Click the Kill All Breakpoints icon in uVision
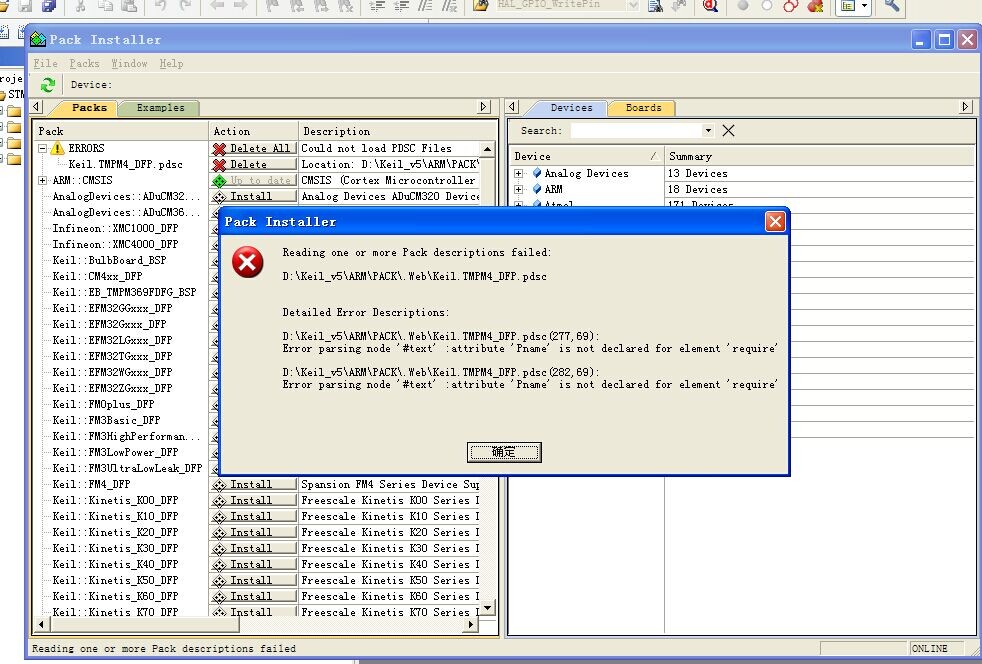 (x=815, y=6)
